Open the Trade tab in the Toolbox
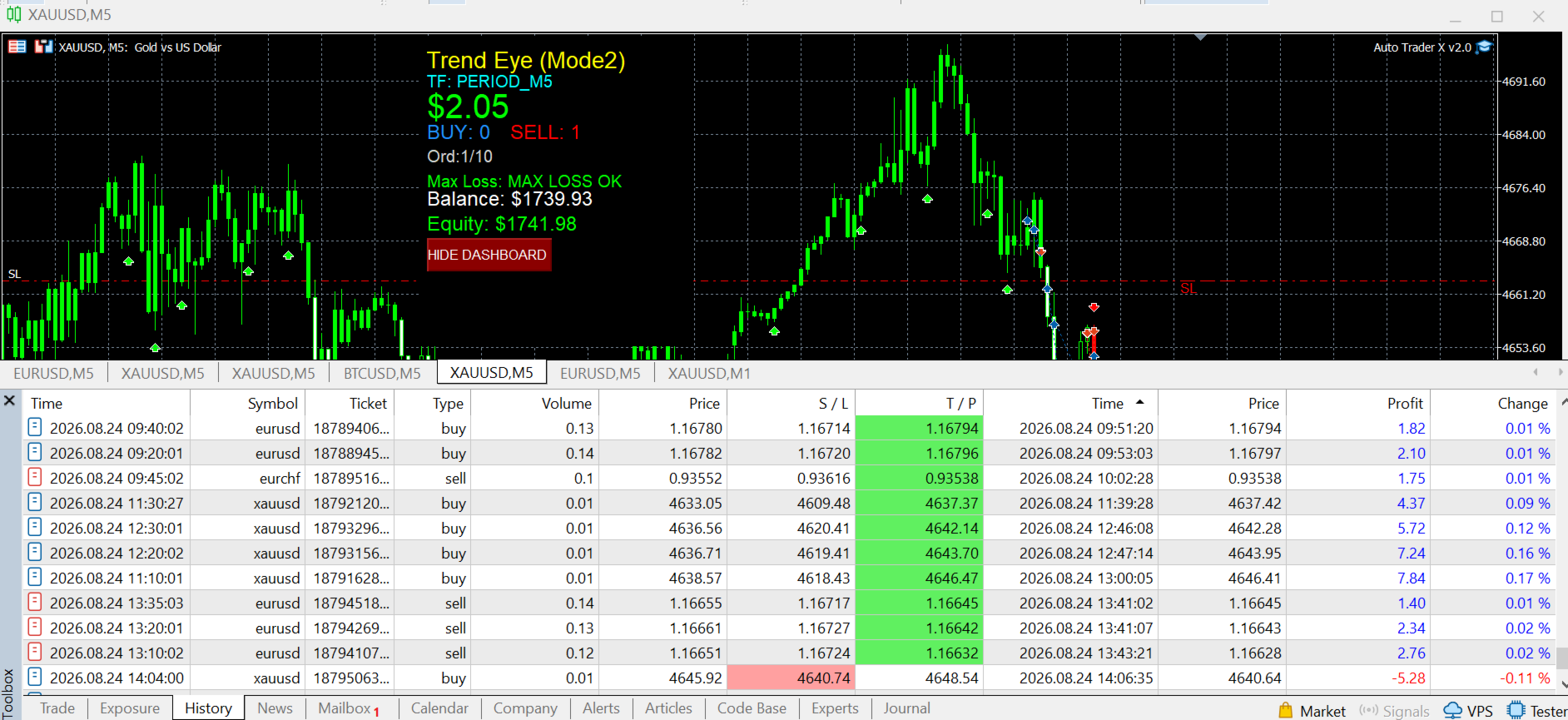The height and width of the screenshot is (720, 1568). point(57,708)
